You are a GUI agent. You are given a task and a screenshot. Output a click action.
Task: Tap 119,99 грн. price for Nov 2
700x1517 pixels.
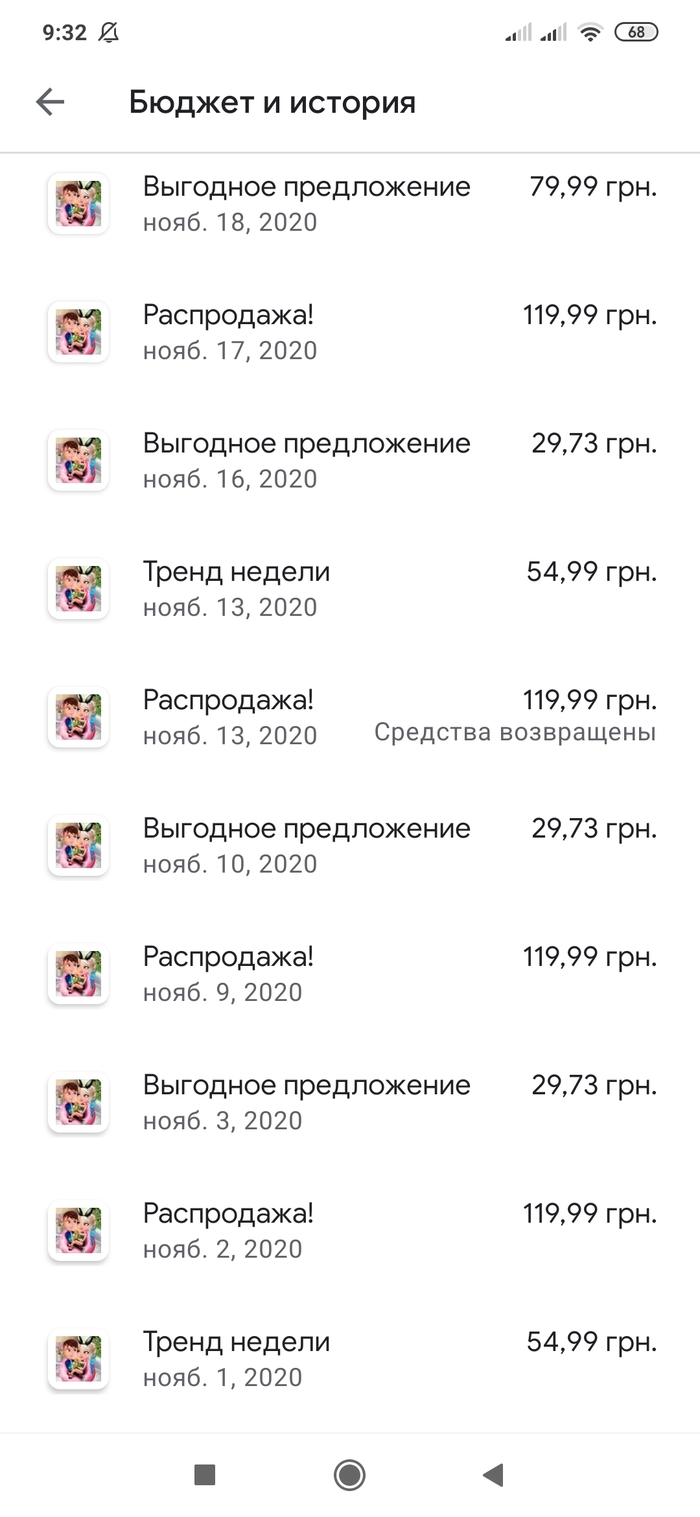coord(590,1214)
